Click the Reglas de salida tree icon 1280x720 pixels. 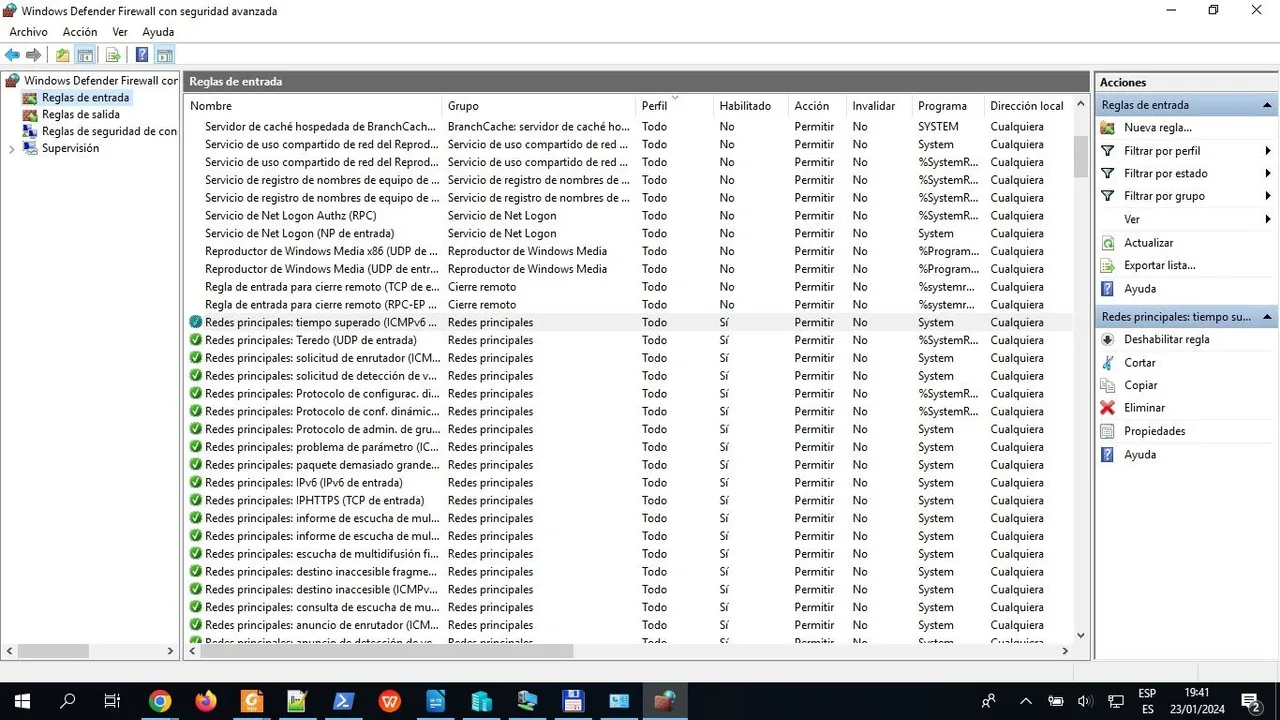(x=30, y=115)
